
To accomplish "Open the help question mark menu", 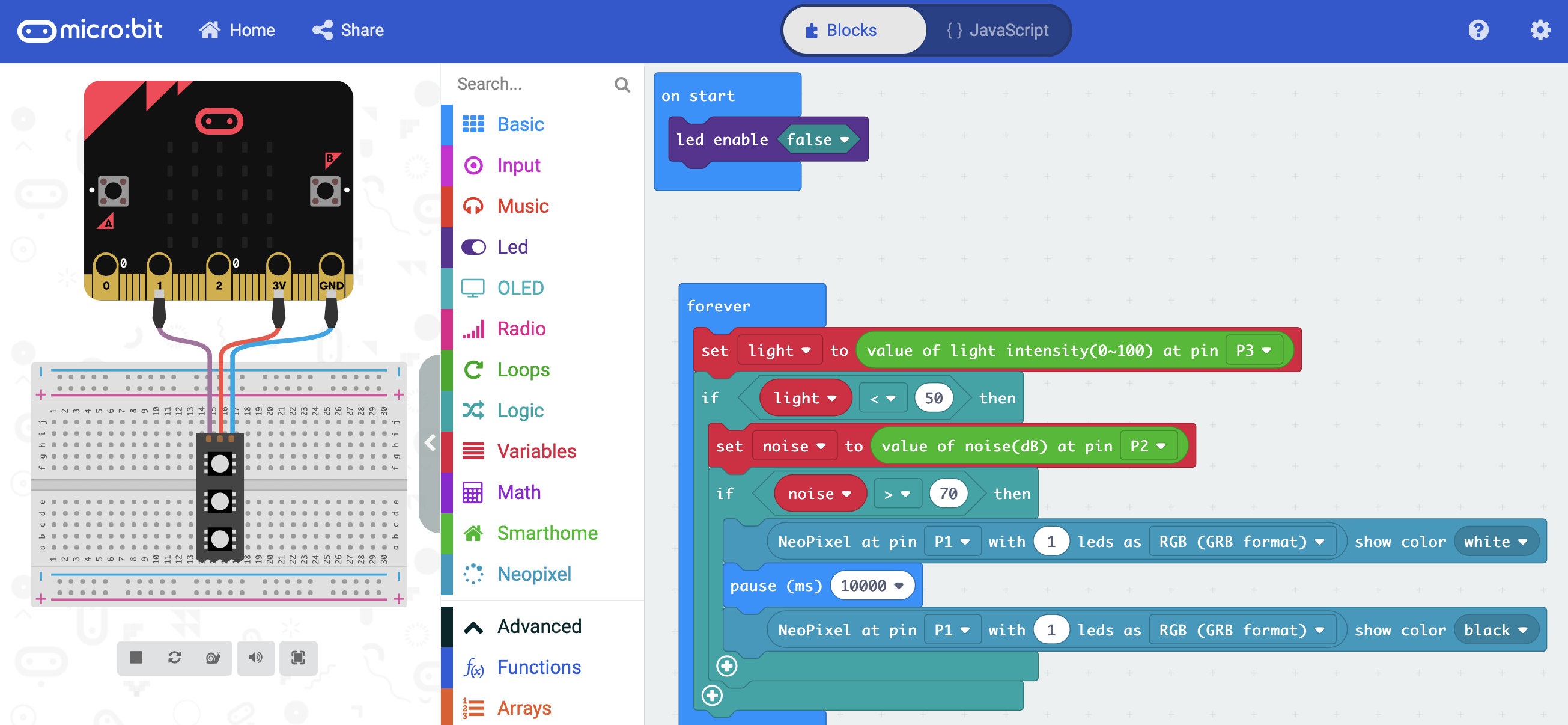I will click(1478, 30).
